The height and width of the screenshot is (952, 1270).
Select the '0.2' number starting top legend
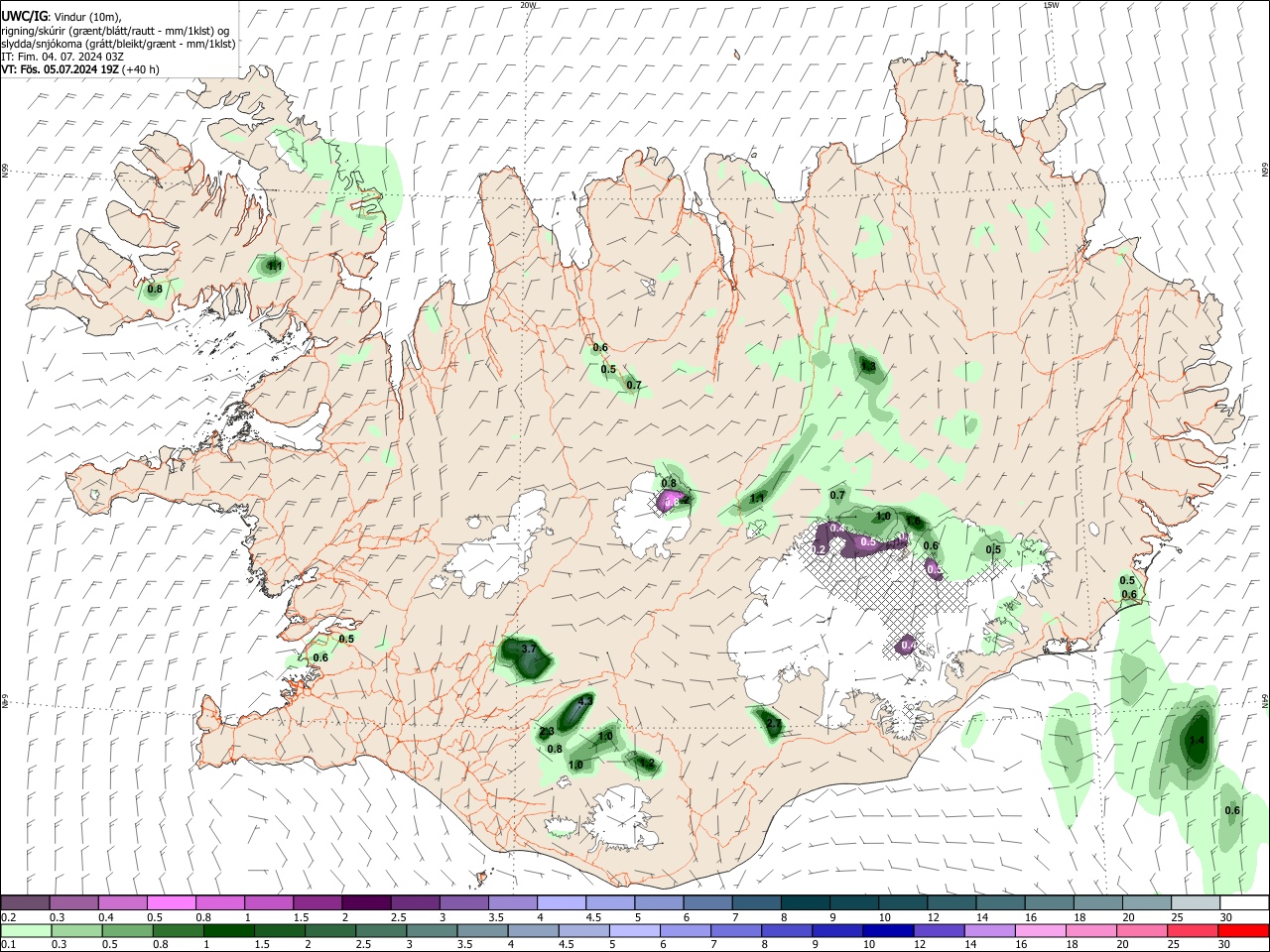click(x=9, y=917)
